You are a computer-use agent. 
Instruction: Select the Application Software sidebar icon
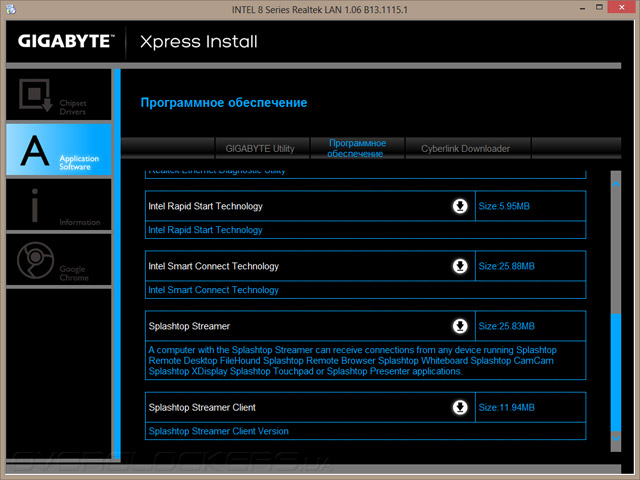coord(55,149)
